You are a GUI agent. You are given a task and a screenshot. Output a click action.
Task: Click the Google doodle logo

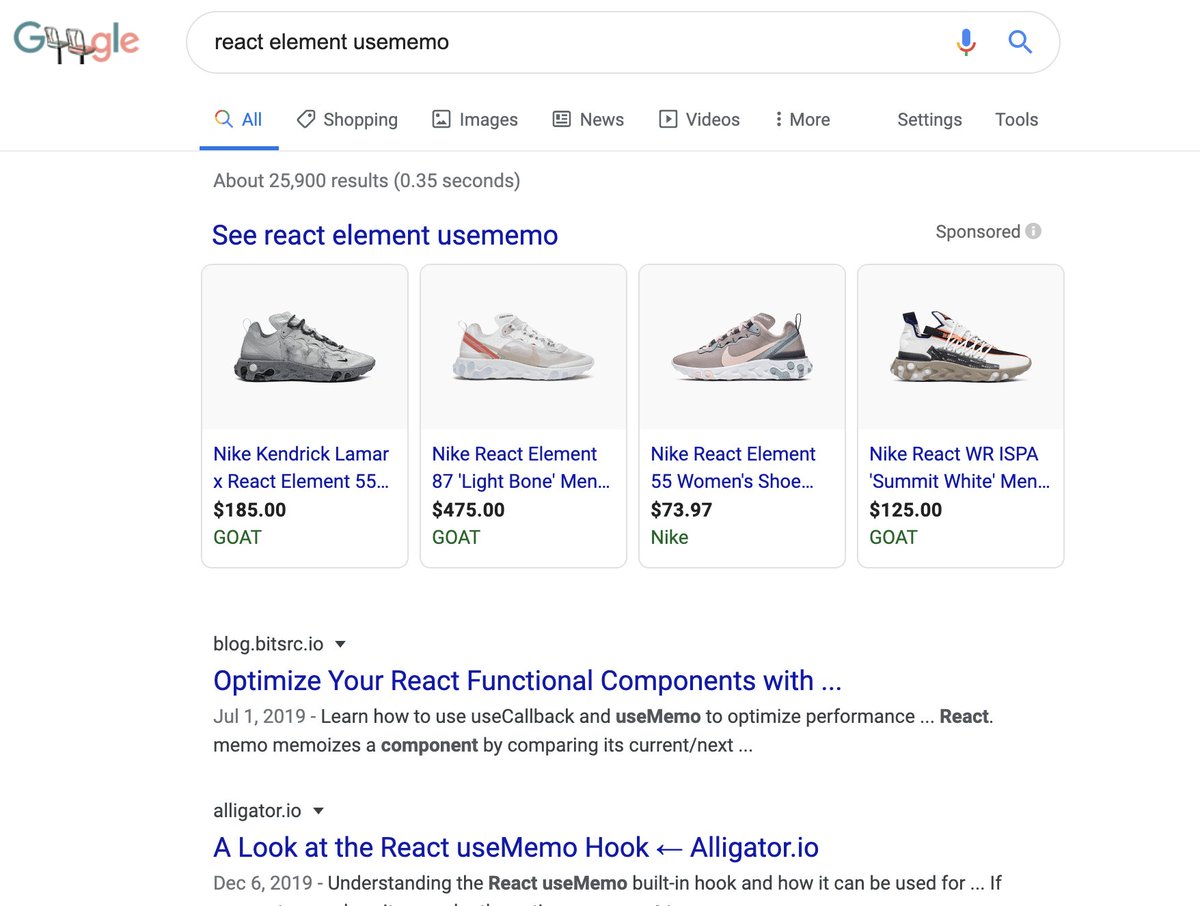click(76, 42)
